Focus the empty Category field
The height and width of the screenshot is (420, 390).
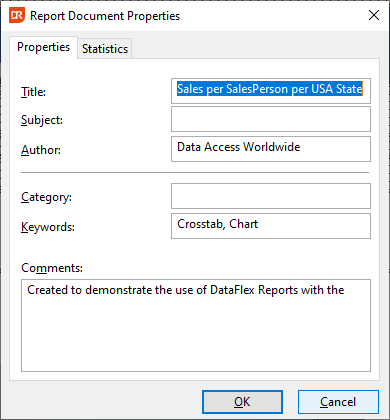tap(271, 196)
